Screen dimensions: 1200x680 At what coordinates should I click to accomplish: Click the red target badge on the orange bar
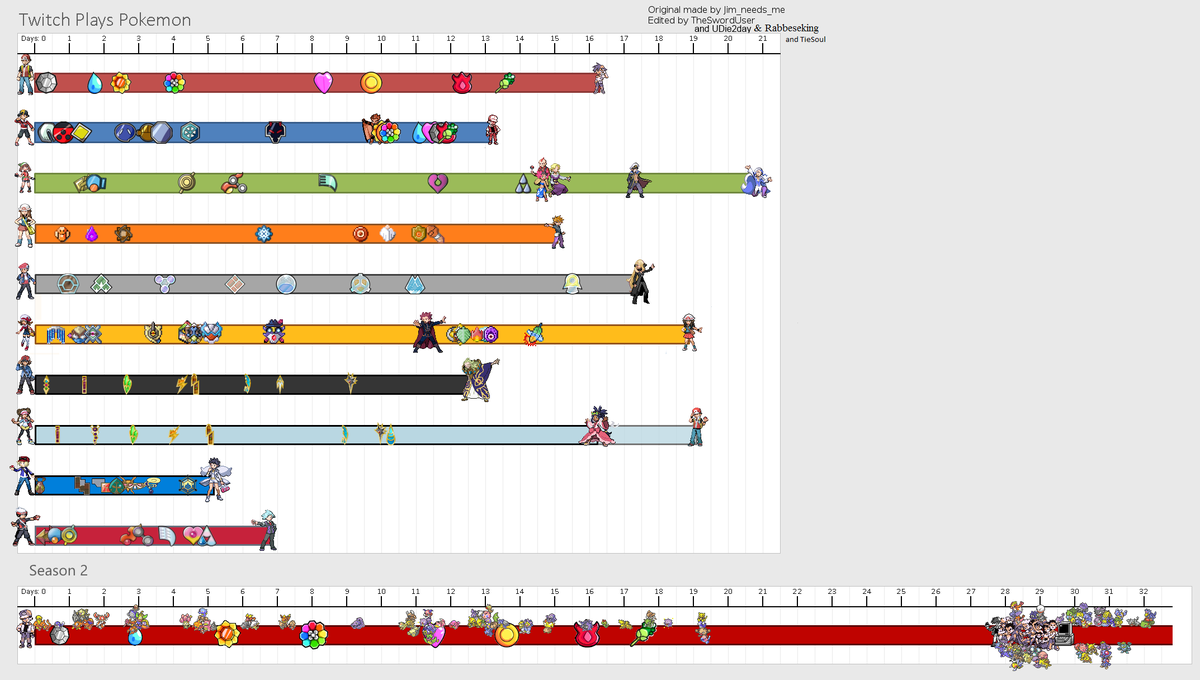pyautogui.click(x=361, y=234)
